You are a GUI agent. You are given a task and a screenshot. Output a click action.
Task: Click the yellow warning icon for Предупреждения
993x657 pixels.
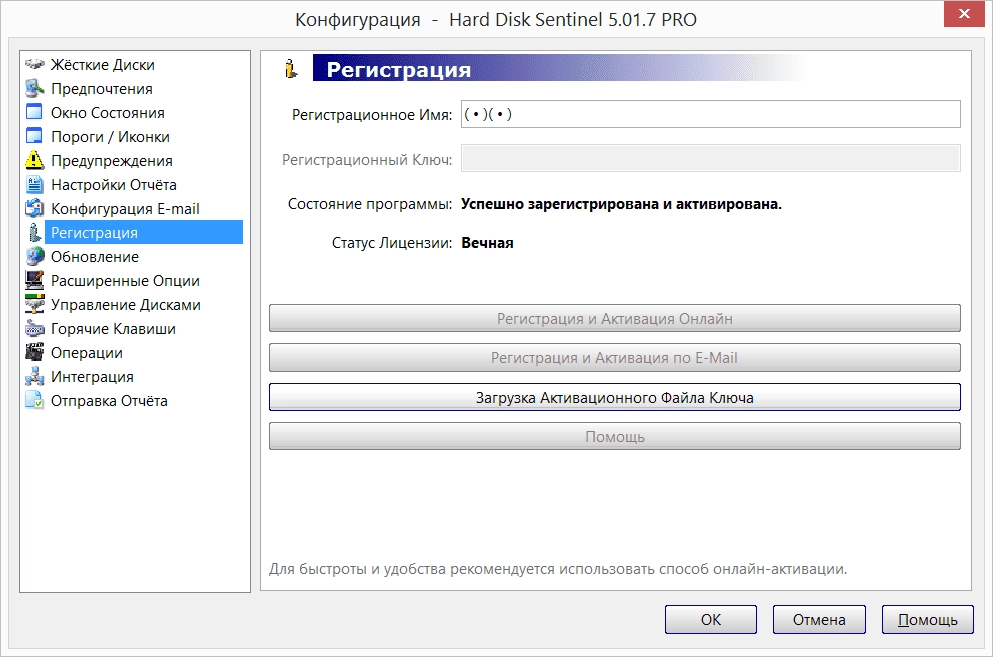34,160
